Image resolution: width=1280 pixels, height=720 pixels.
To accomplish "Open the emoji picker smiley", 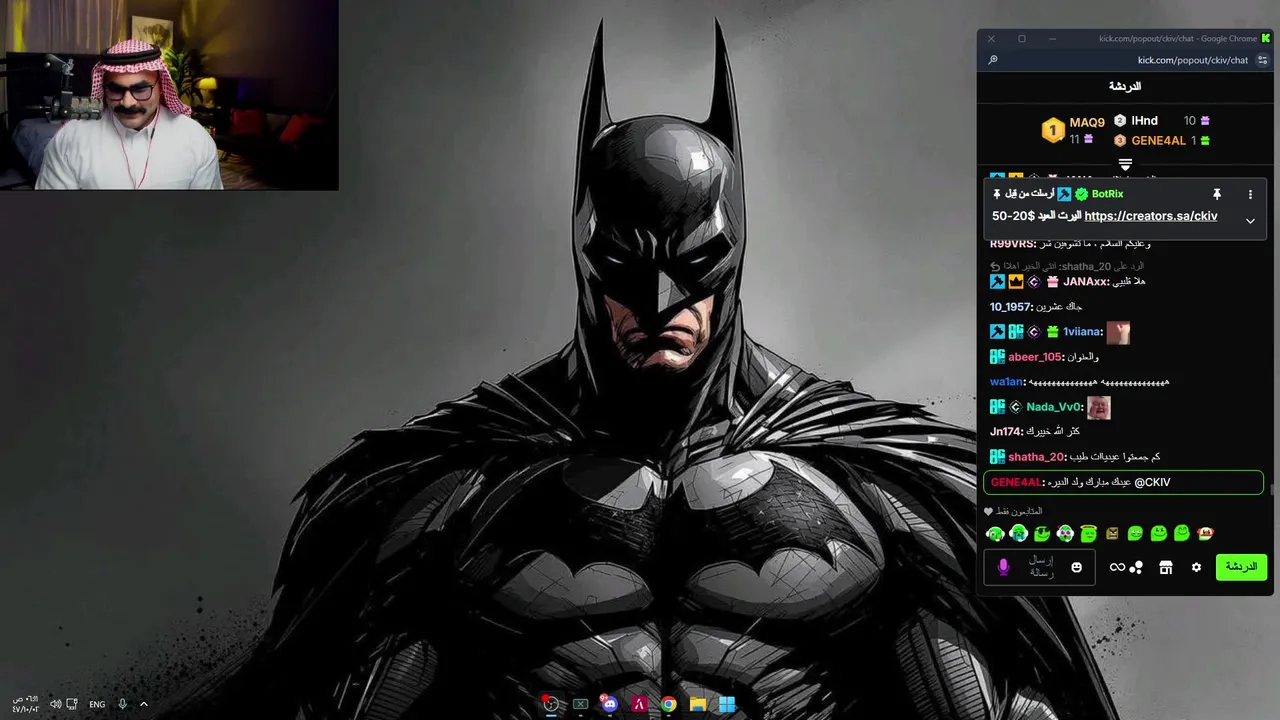I will pyautogui.click(x=1077, y=567).
